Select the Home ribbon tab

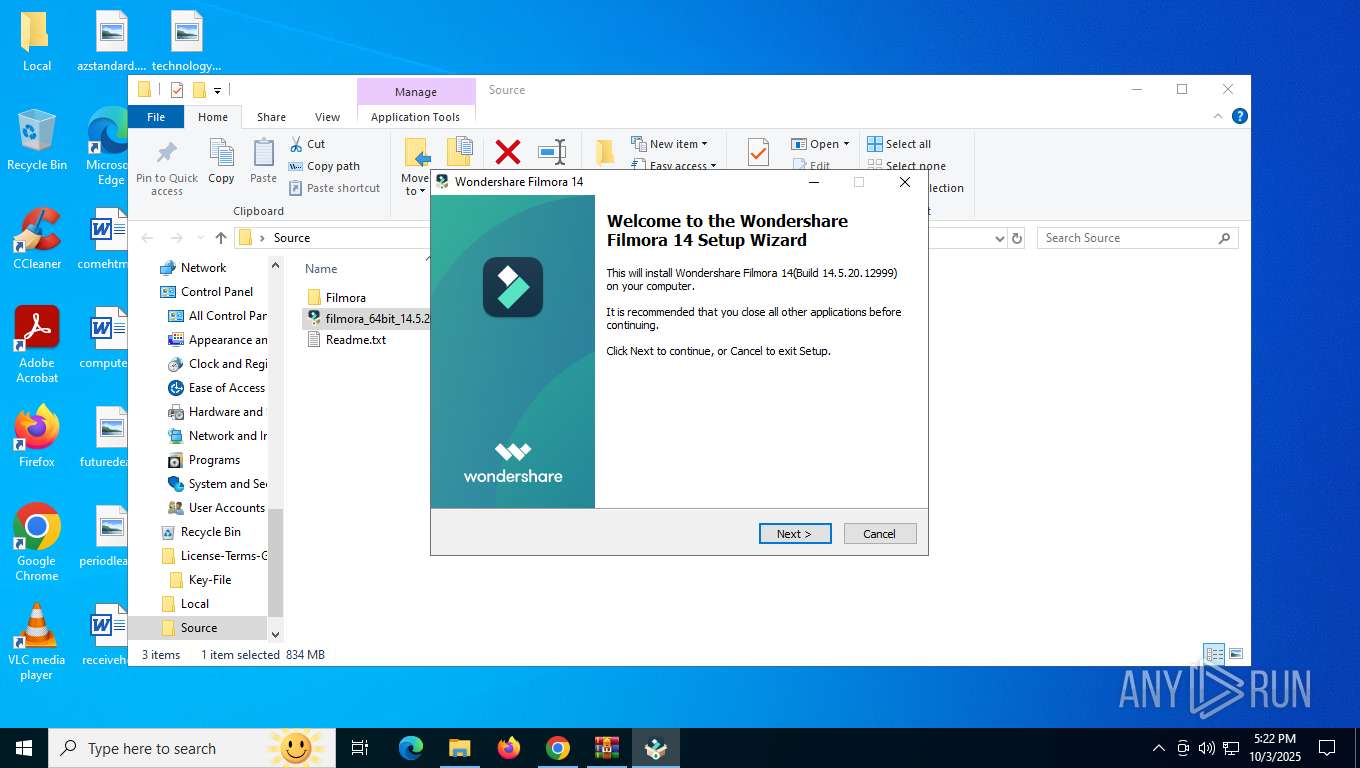click(213, 117)
